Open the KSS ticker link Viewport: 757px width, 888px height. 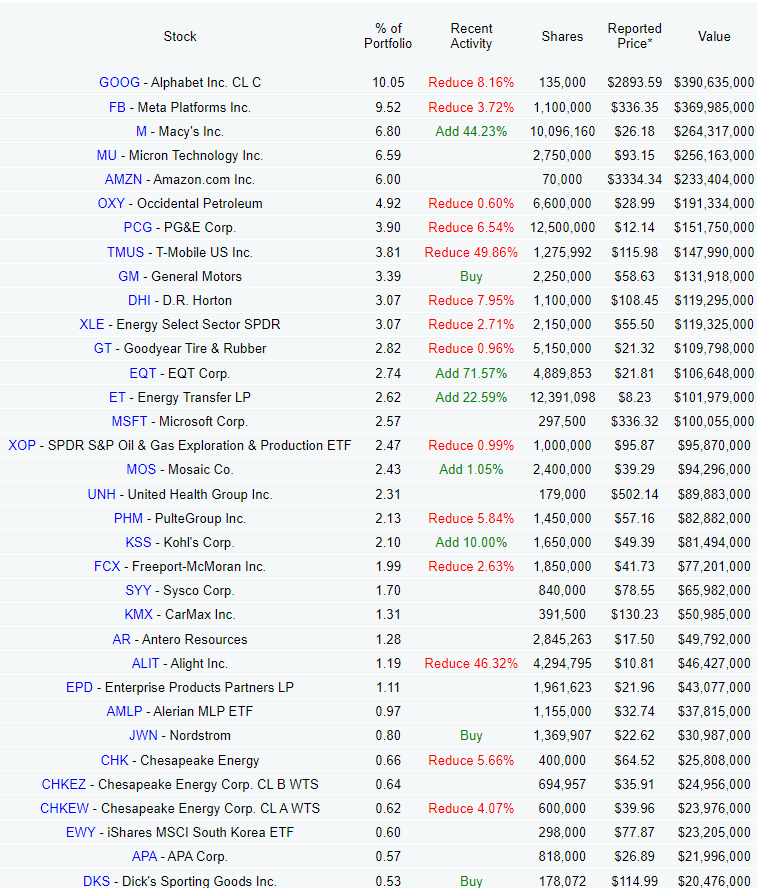[138, 543]
